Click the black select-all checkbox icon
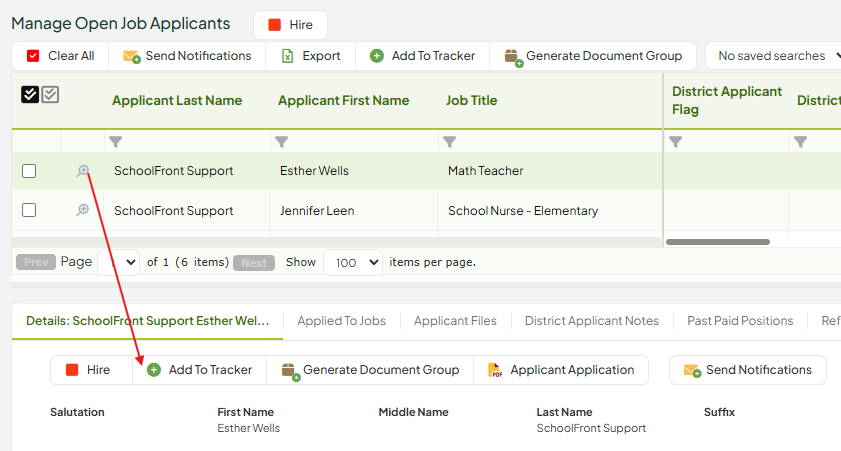The height and width of the screenshot is (451, 841). pyautogui.click(x=30, y=94)
